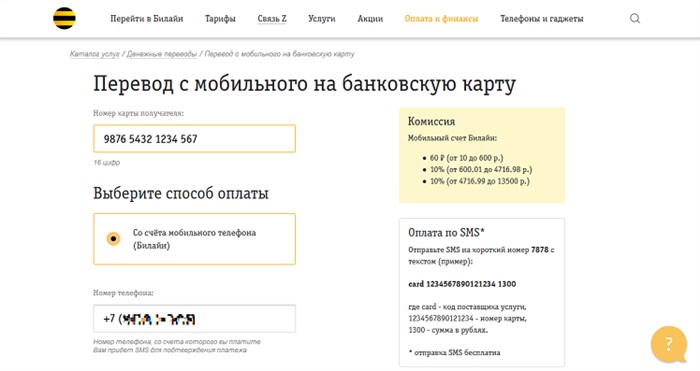
Task: Open the 'Перейти в Билайн' menu
Action: tap(147, 19)
